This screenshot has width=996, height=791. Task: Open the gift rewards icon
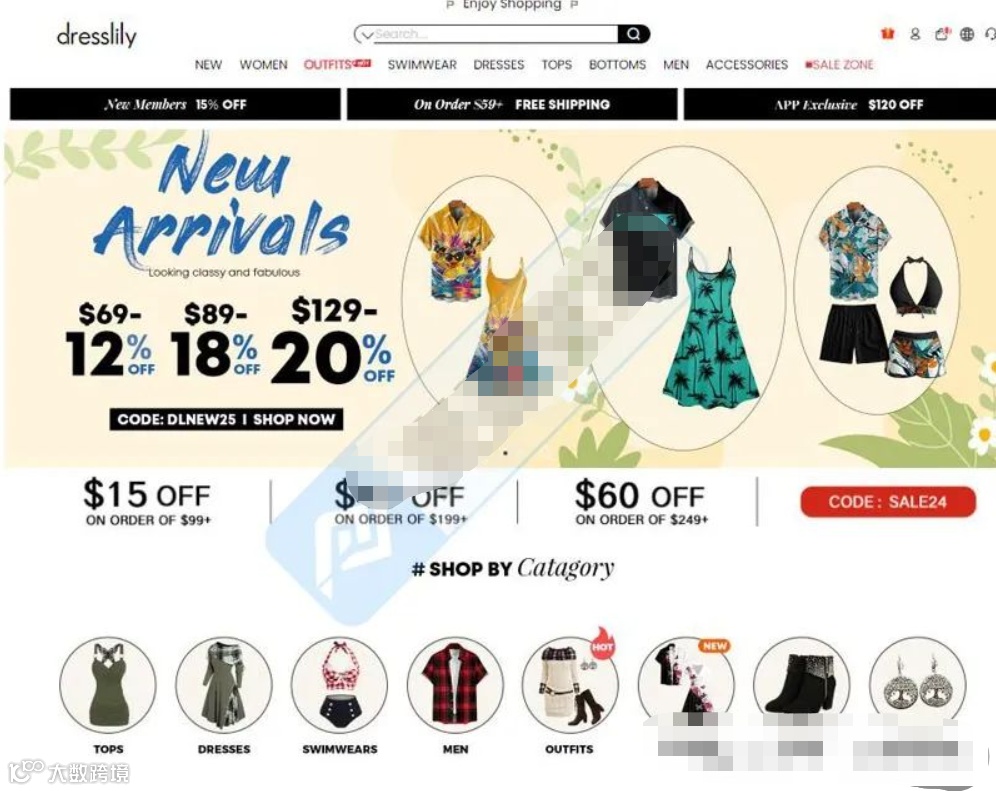tap(887, 34)
